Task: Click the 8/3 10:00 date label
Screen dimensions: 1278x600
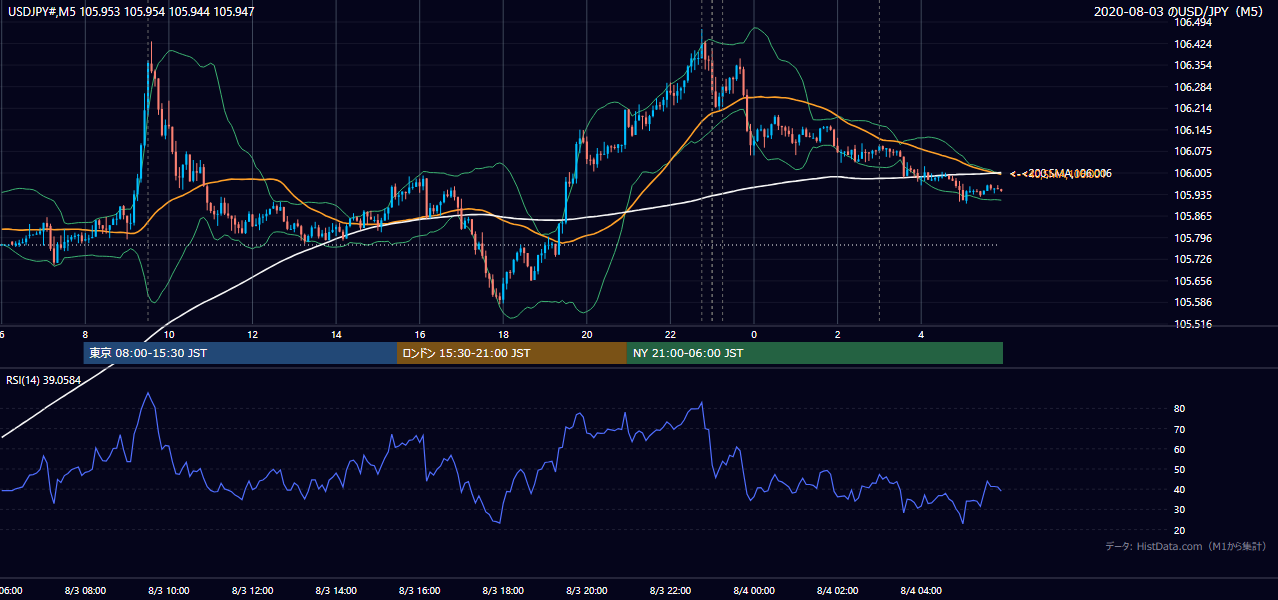Action: pos(169,591)
